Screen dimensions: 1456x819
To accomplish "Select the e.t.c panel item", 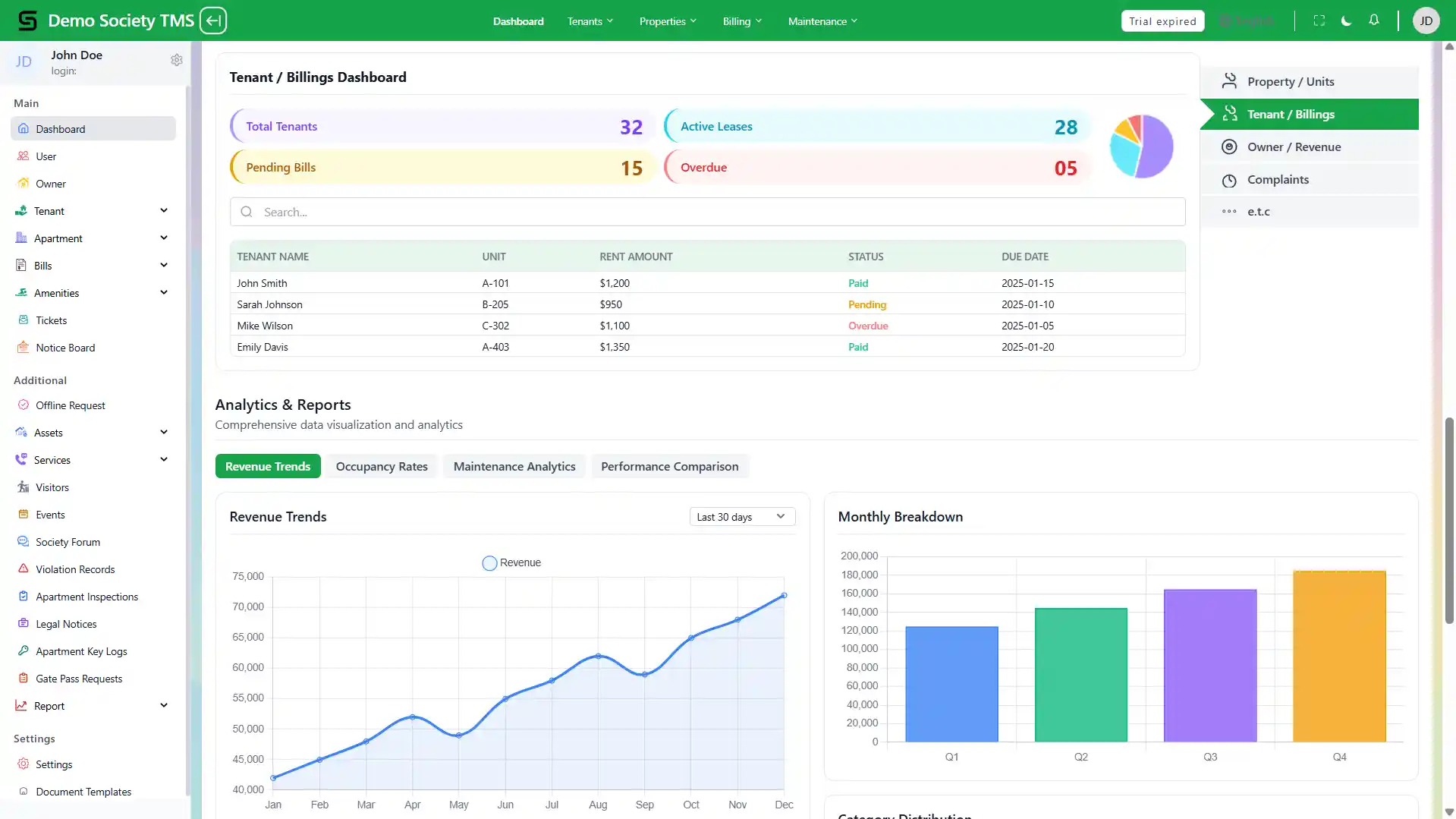I will 1259,212.
